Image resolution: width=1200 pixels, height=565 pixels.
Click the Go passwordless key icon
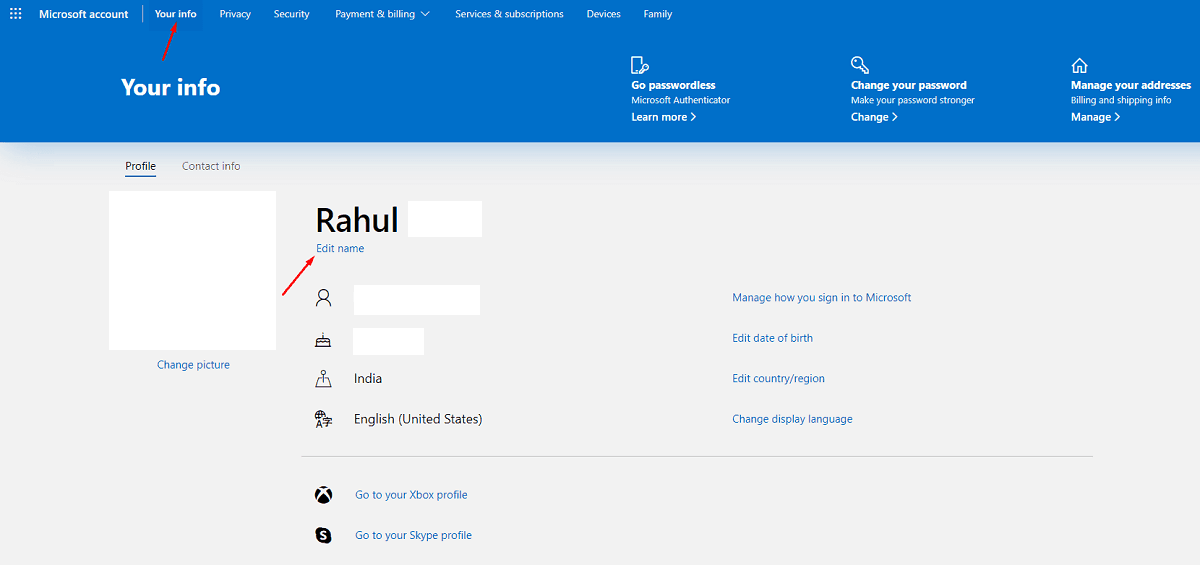[x=640, y=66]
